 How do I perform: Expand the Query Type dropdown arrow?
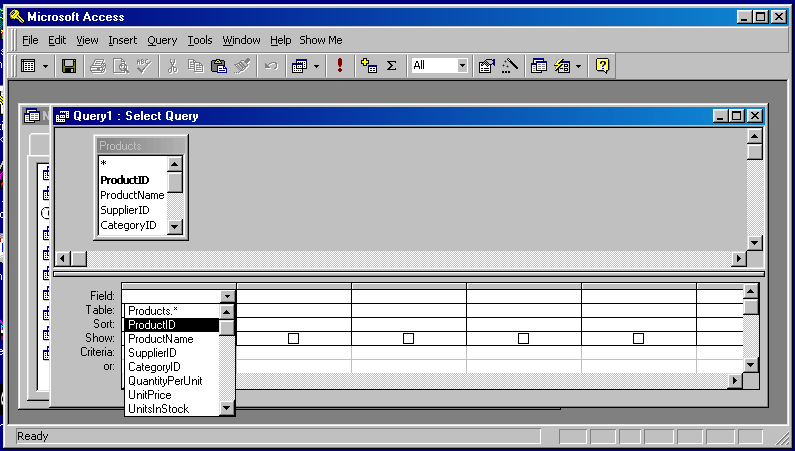point(316,66)
